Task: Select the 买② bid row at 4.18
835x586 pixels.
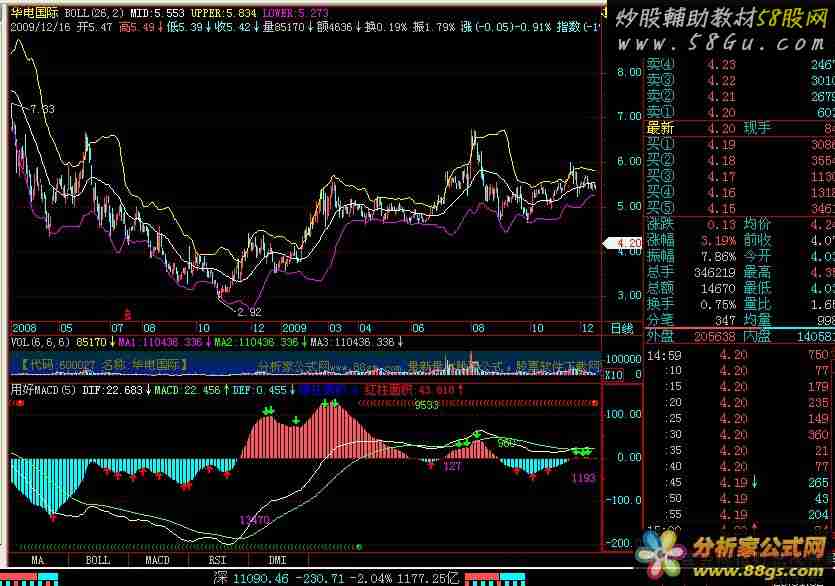Action: tap(740, 160)
